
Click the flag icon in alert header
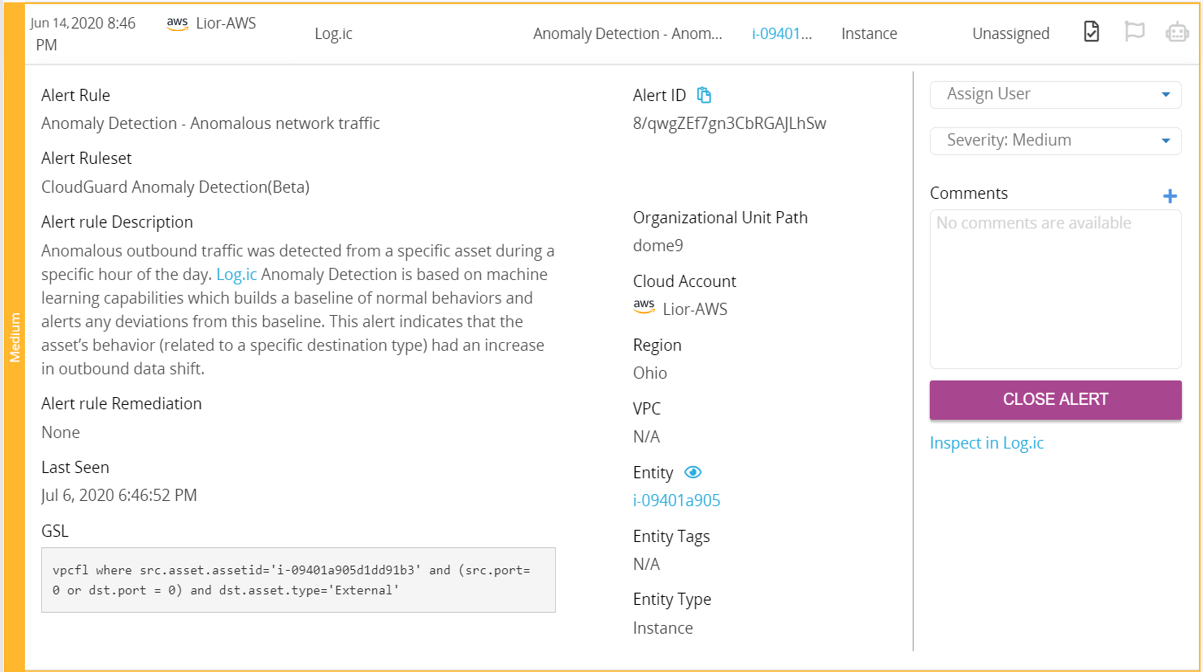tap(1134, 32)
